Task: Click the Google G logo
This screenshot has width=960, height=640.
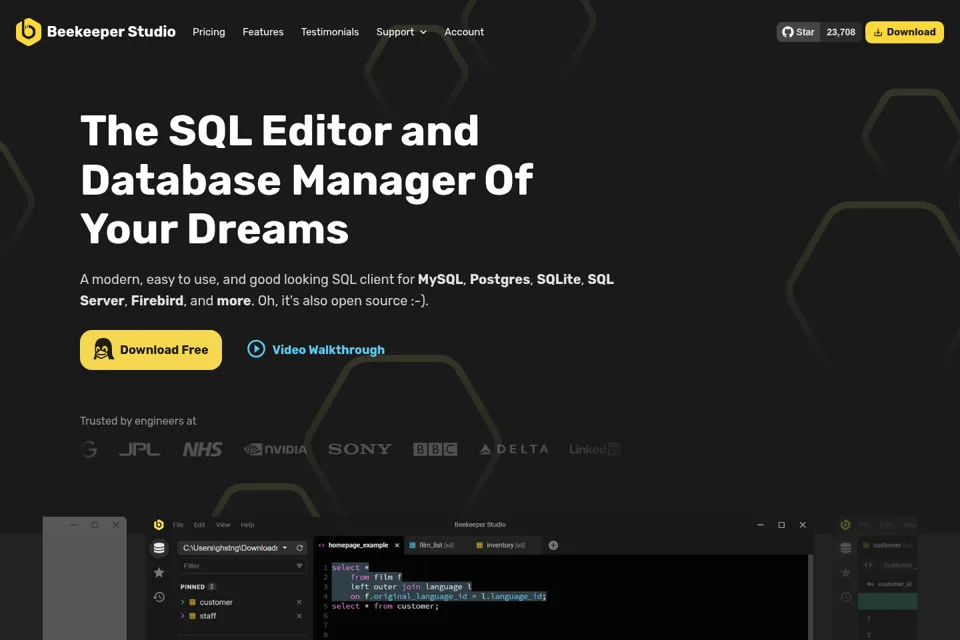Action: point(89,450)
